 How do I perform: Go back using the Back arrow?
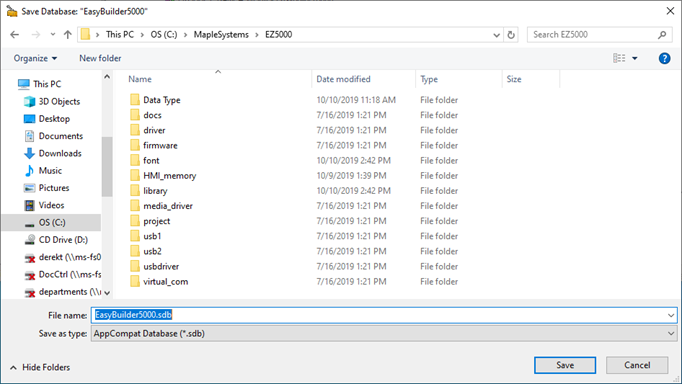click(x=14, y=34)
